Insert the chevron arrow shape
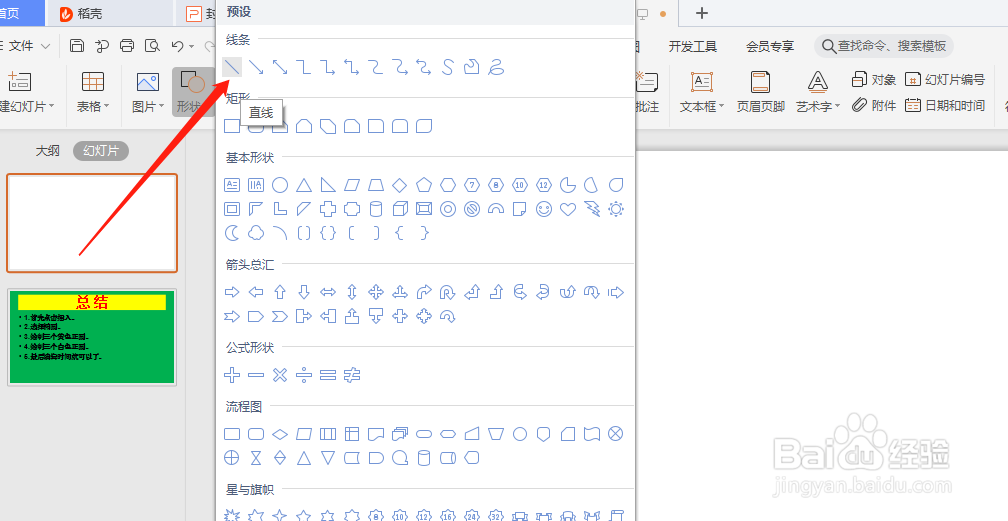 [280, 316]
